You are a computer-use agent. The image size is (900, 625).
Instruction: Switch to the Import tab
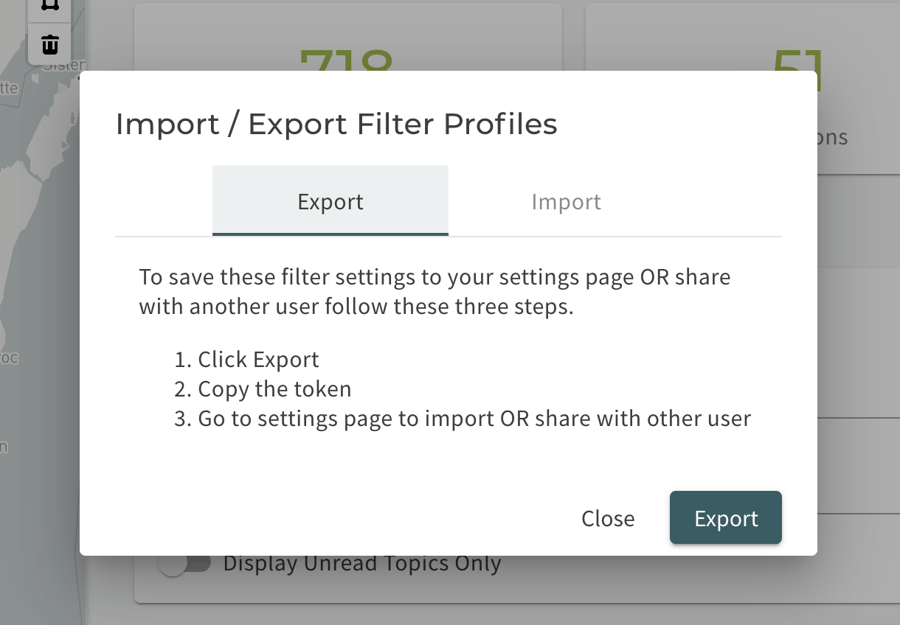pos(566,201)
